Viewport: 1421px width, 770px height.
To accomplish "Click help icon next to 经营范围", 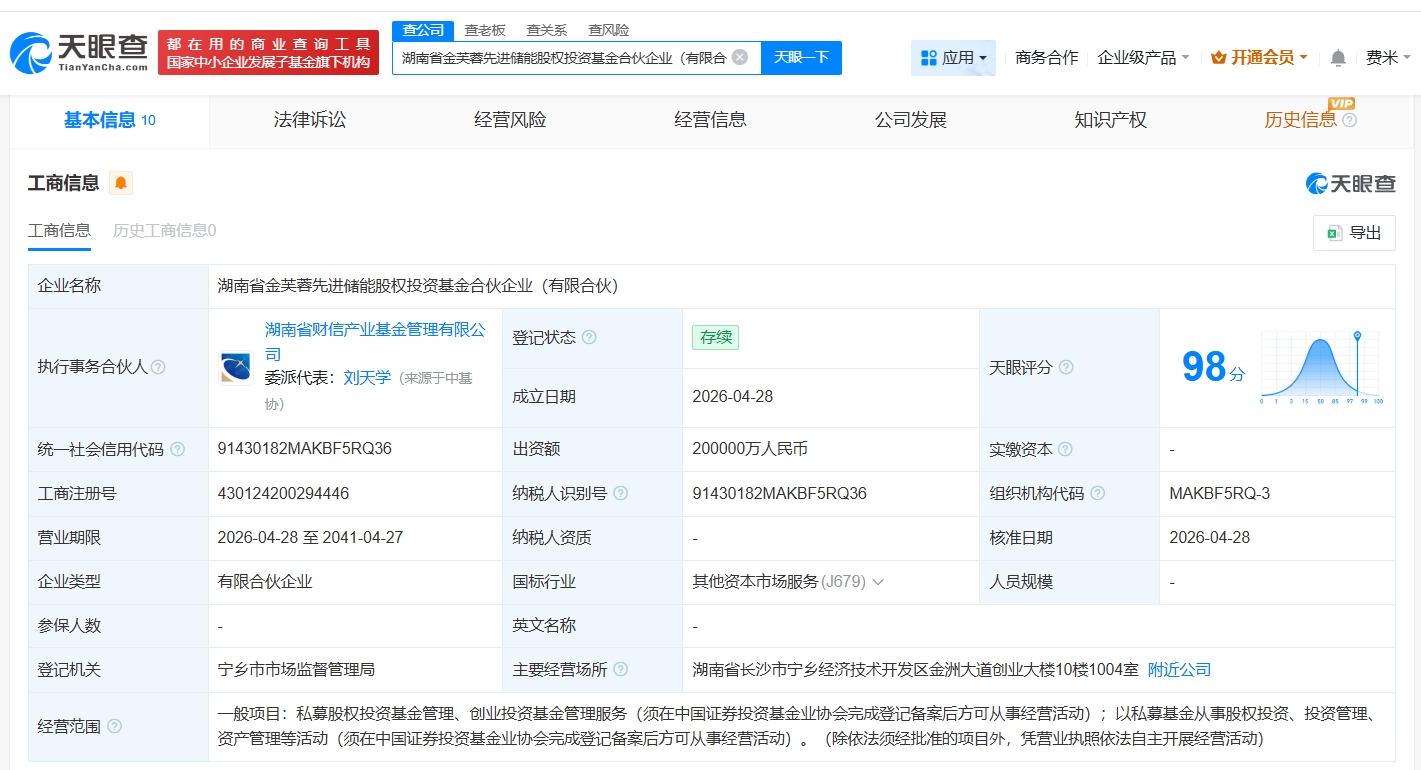I will pyautogui.click(x=114, y=726).
